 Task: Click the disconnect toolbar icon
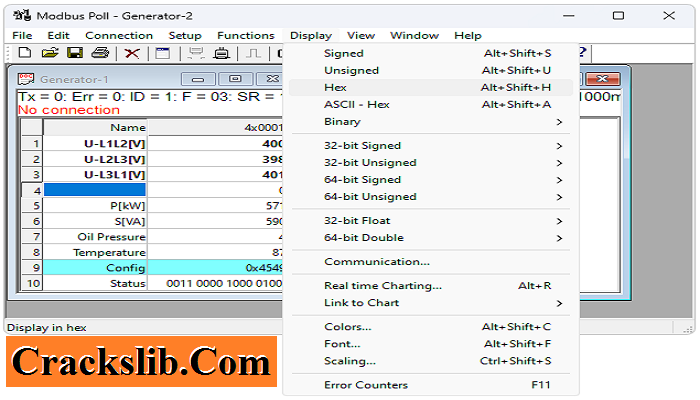[221, 54]
